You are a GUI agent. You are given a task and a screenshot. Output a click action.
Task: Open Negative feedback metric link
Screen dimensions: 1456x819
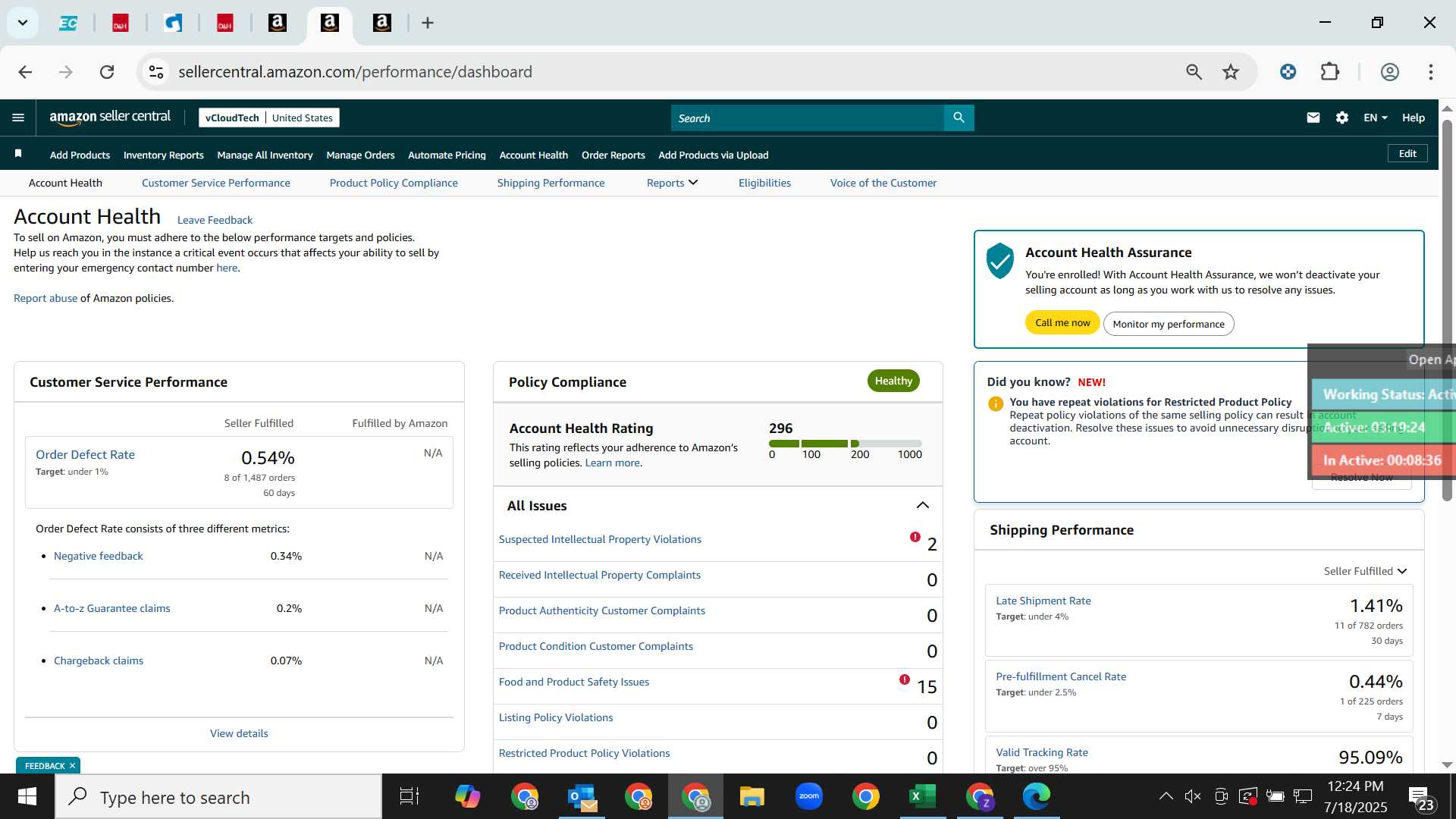coord(98,556)
